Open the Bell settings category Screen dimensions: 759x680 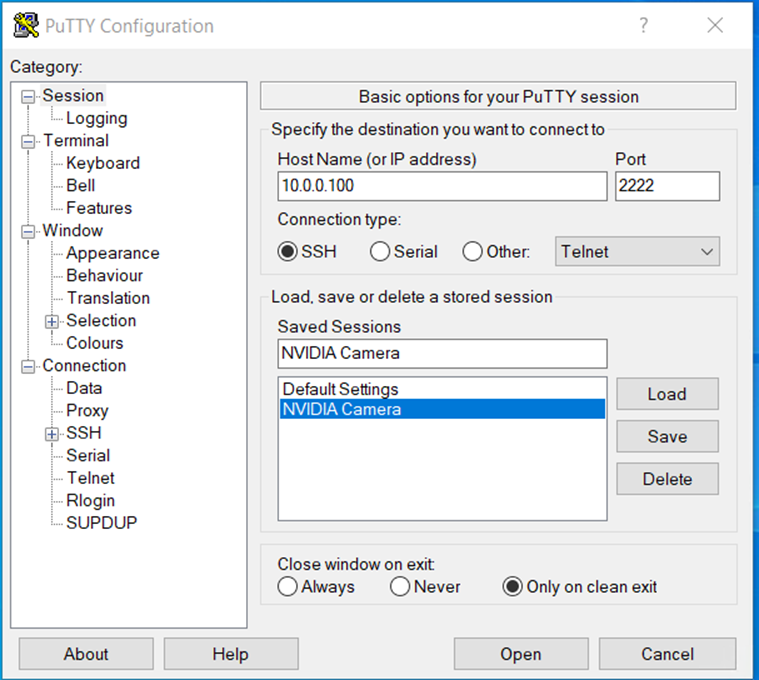pos(81,185)
